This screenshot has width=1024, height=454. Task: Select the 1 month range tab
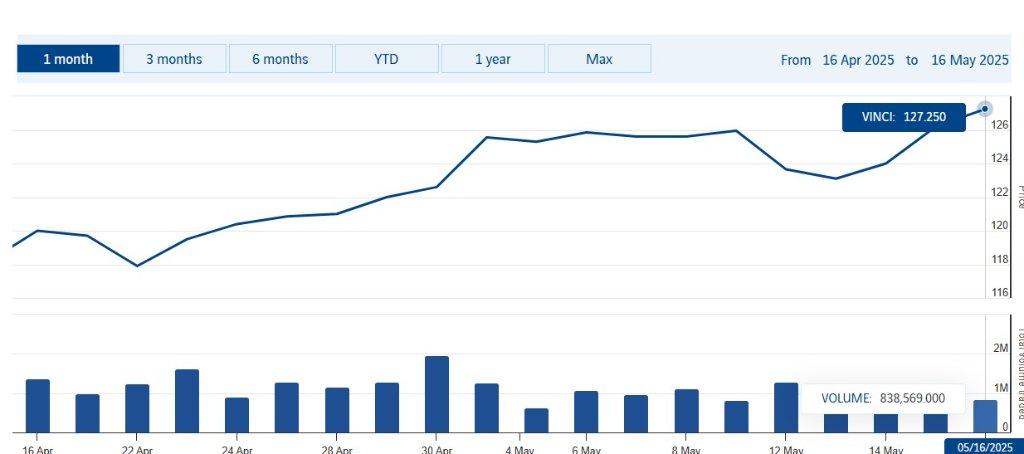point(68,59)
